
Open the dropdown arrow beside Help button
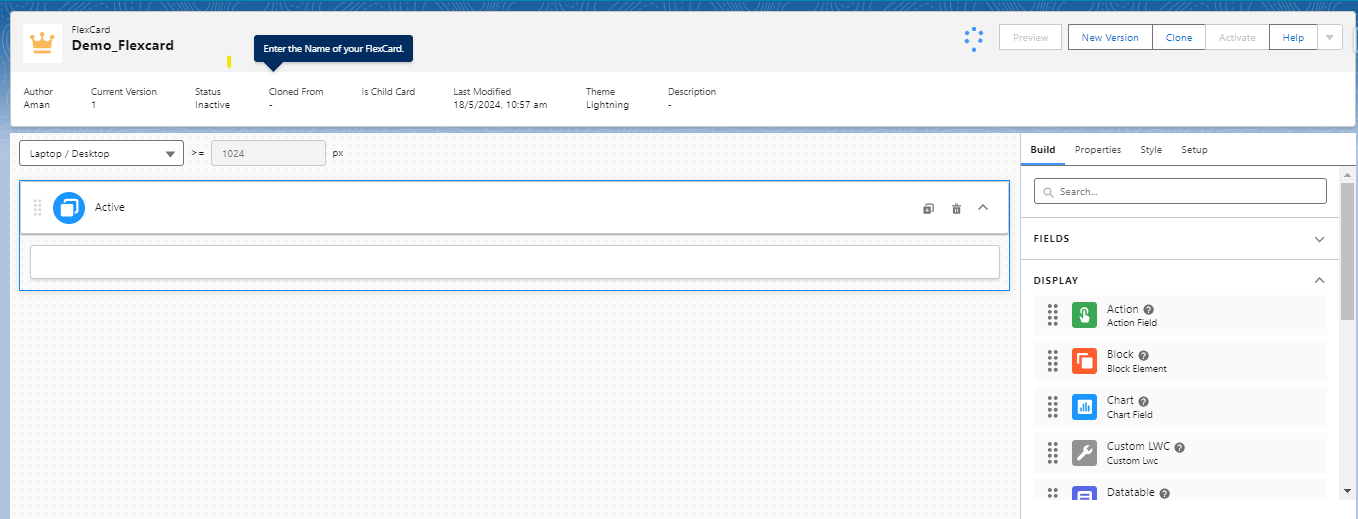(1329, 37)
